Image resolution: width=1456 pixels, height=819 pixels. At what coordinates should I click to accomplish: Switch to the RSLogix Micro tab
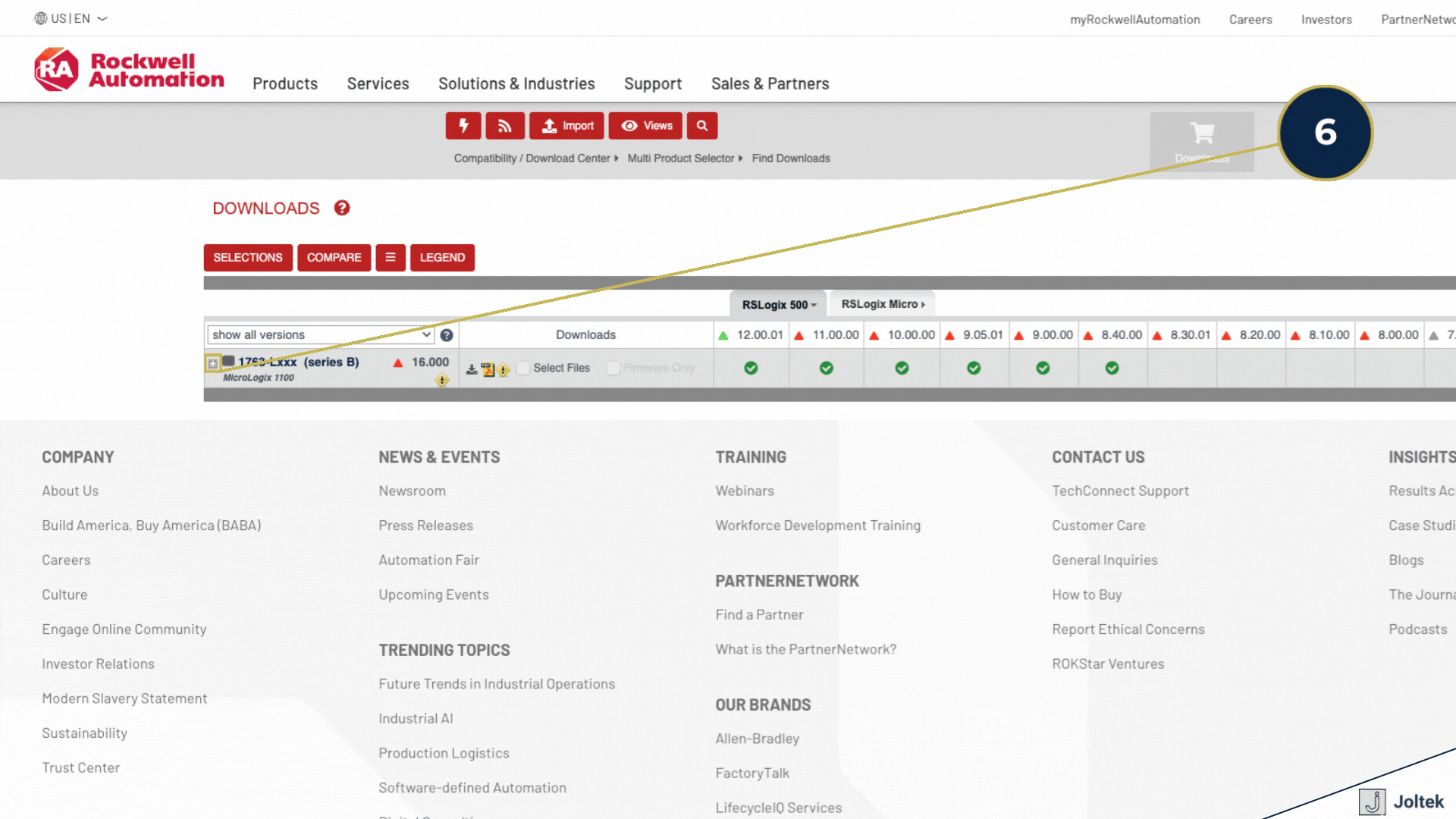882,304
